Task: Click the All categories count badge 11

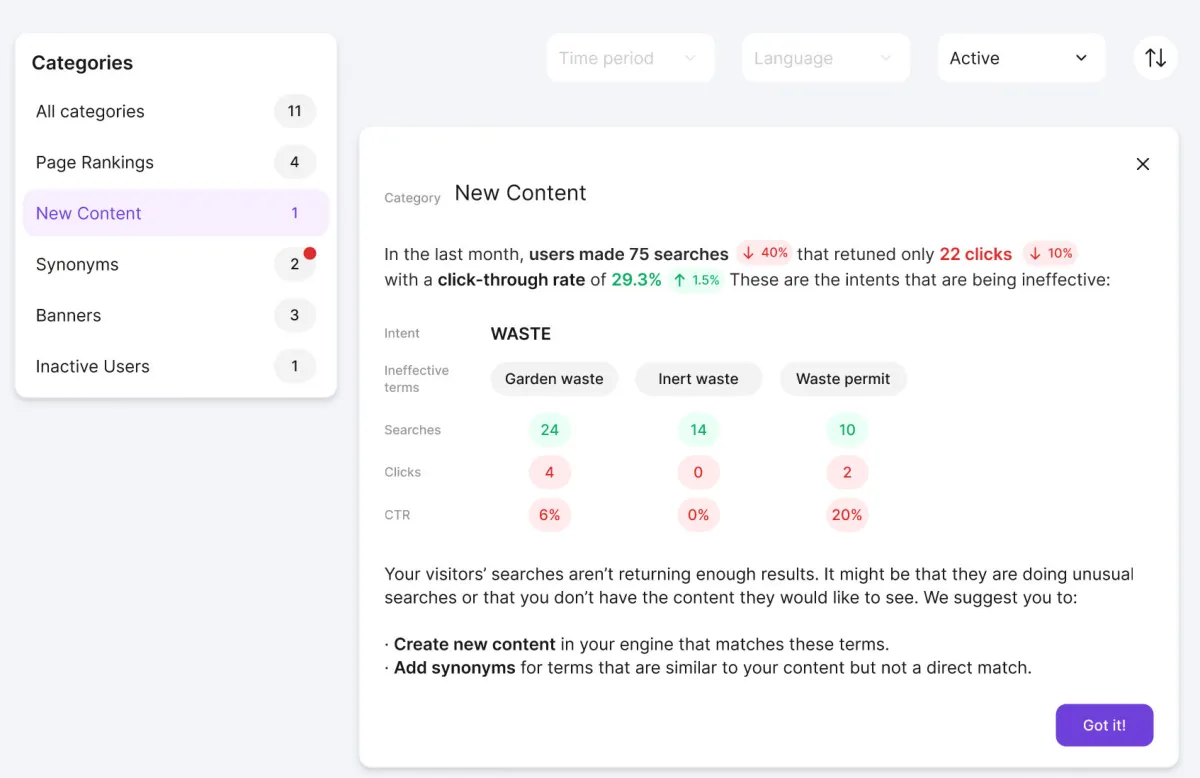Action: 294,111
